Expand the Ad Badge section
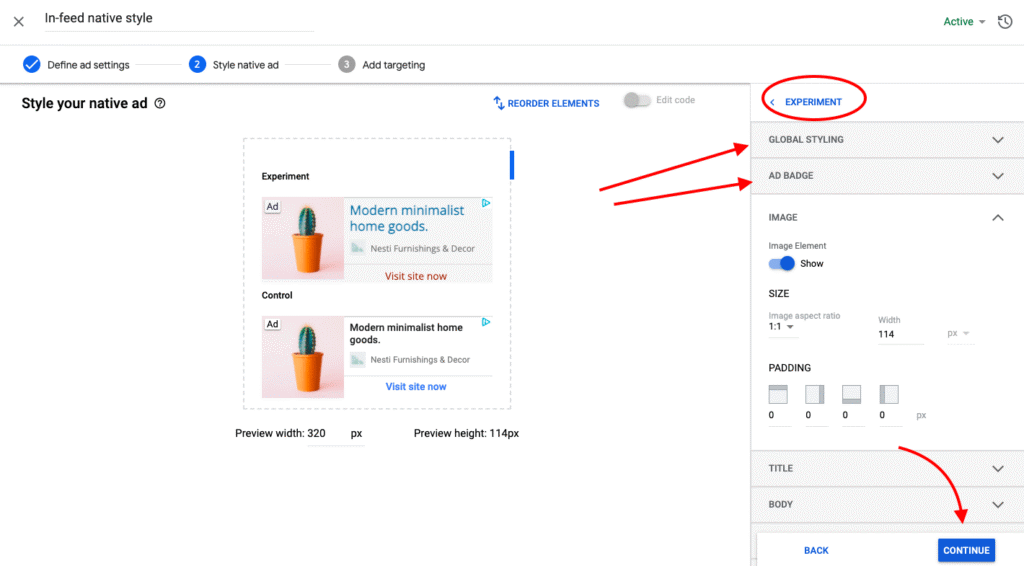 click(888, 176)
